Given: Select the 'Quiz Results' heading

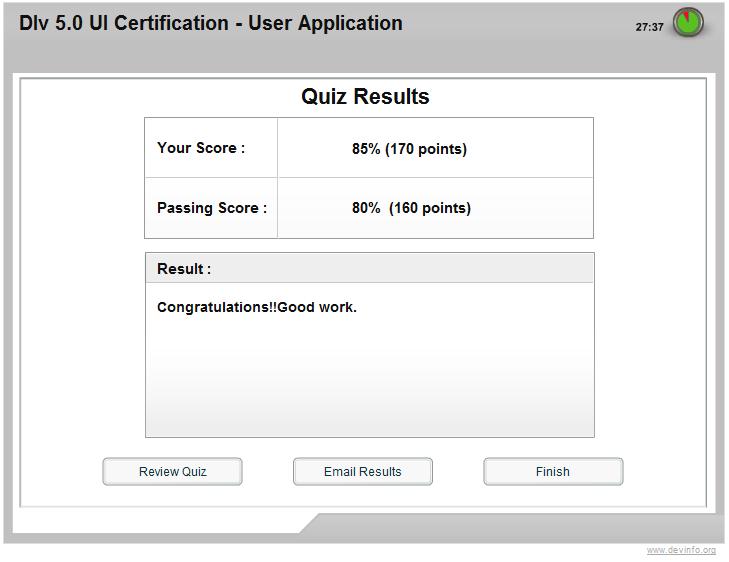Looking at the screenshot, I should [365, 97].
